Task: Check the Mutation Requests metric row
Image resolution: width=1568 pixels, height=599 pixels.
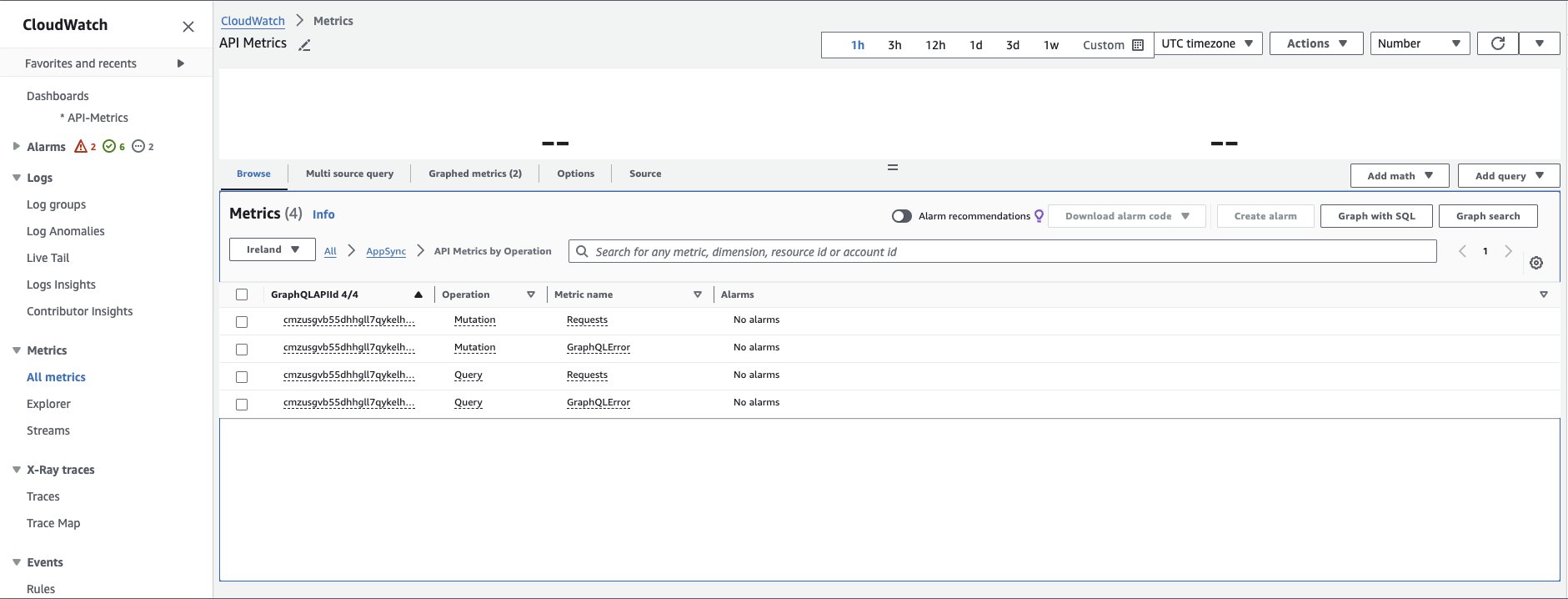Action: click(x=242, y=321)
